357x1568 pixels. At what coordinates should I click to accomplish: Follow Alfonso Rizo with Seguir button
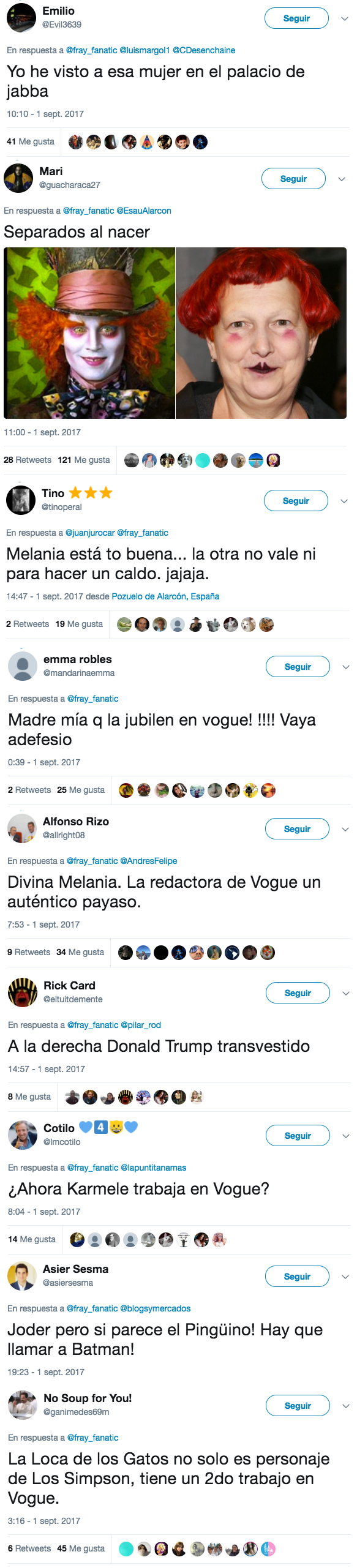tap(297, 829)
